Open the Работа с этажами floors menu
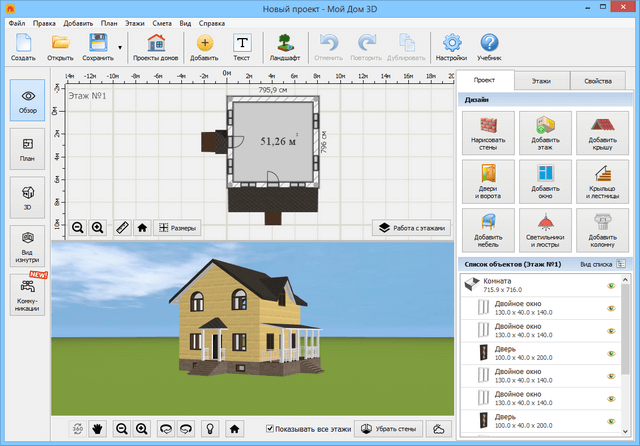This screenshot has width=640, height=446. tap(411, 227)
